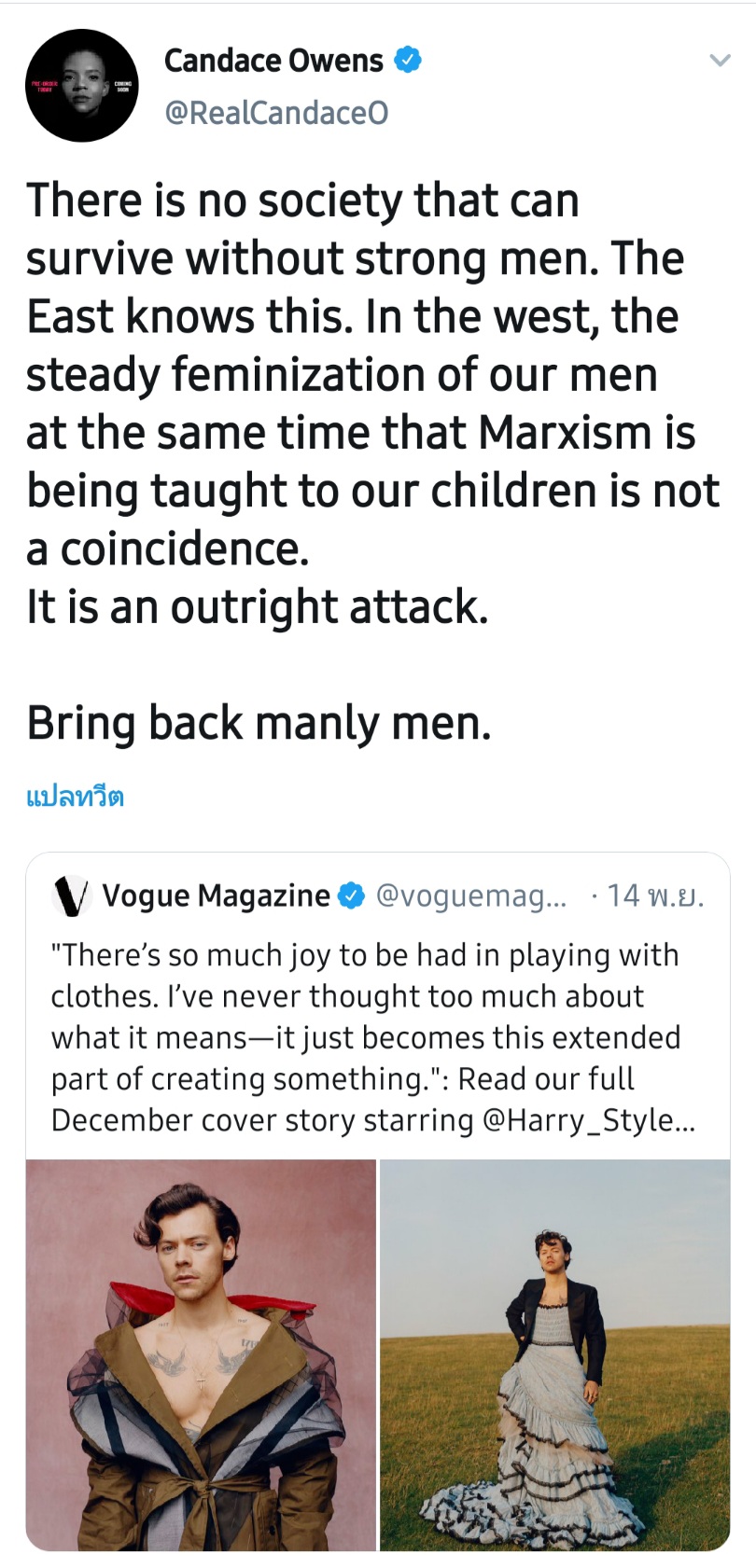Click the verified badge beside Candace Owens

click(408, 61)
